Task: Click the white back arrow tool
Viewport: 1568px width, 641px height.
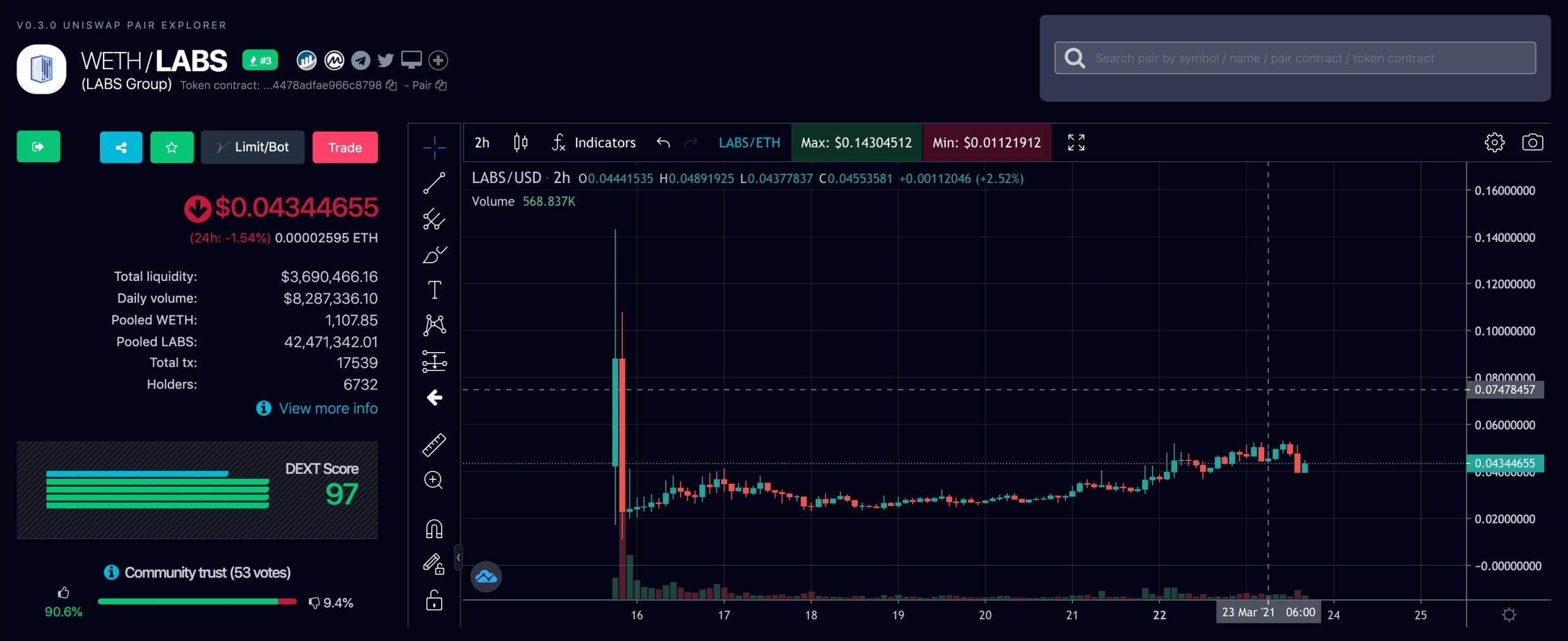Action: point(434,398)
